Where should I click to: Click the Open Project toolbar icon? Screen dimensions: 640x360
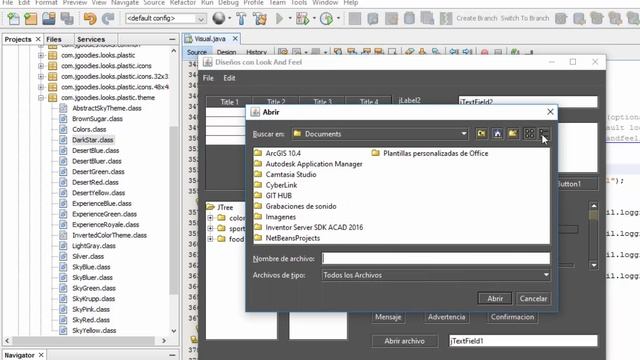49,18
